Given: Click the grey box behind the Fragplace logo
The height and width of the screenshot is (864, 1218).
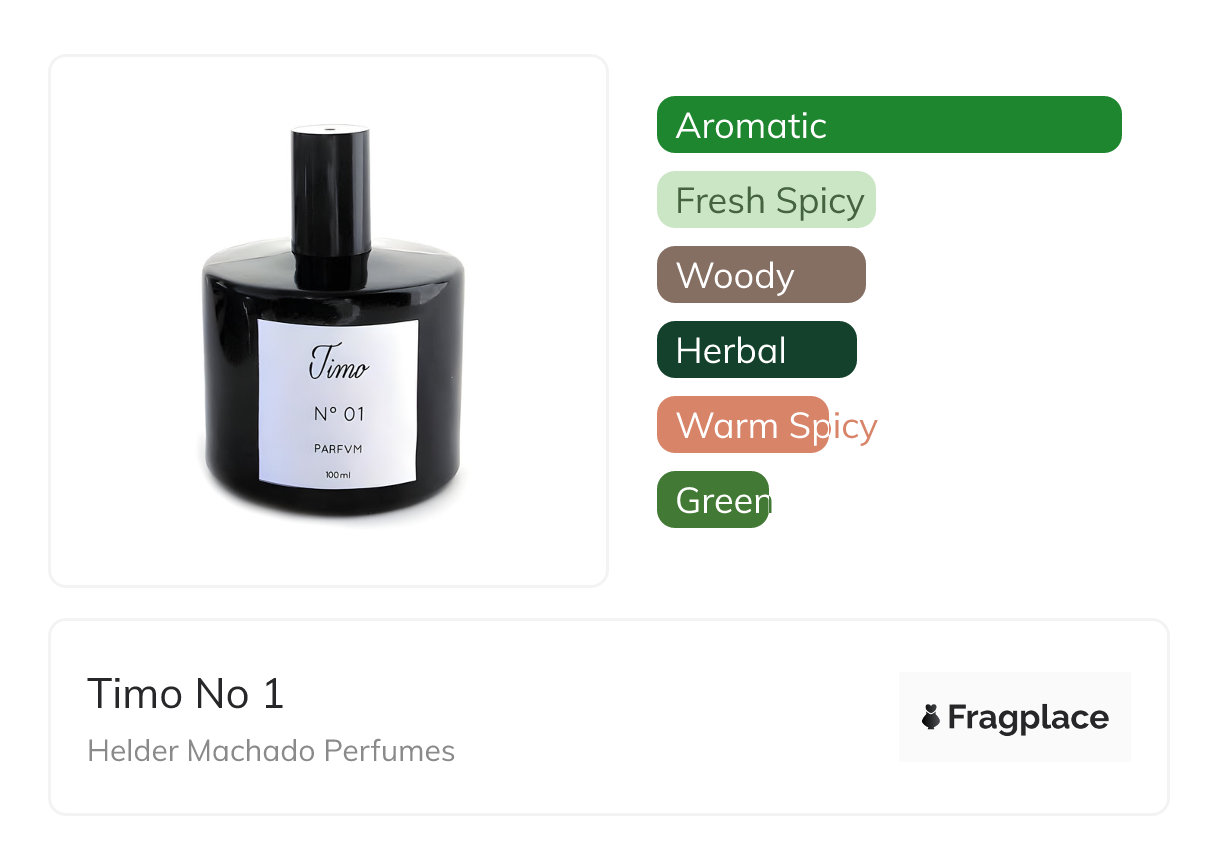Looking at the screenshot, I should click(x=1015, y=717).
